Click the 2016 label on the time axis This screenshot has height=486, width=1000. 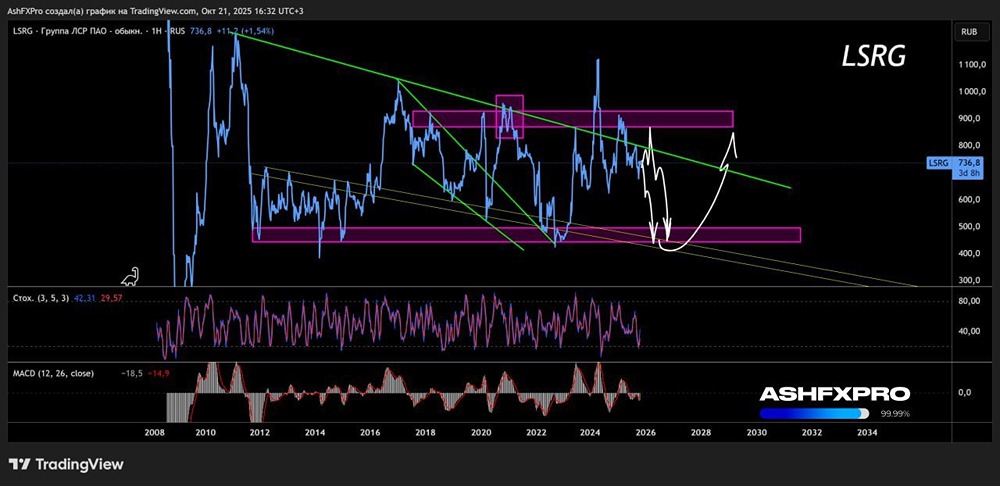370,432
